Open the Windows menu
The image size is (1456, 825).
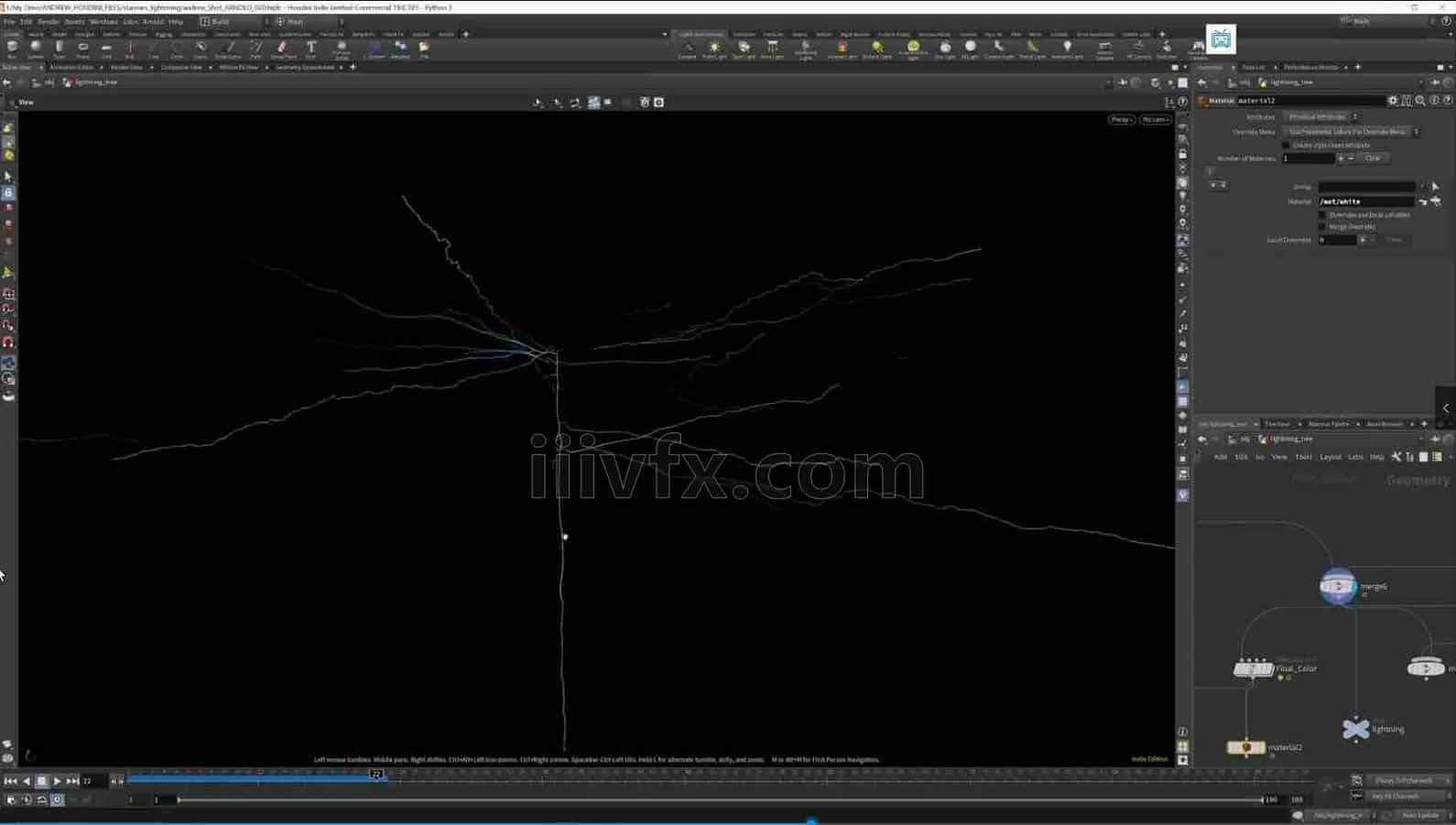(103, 21)
